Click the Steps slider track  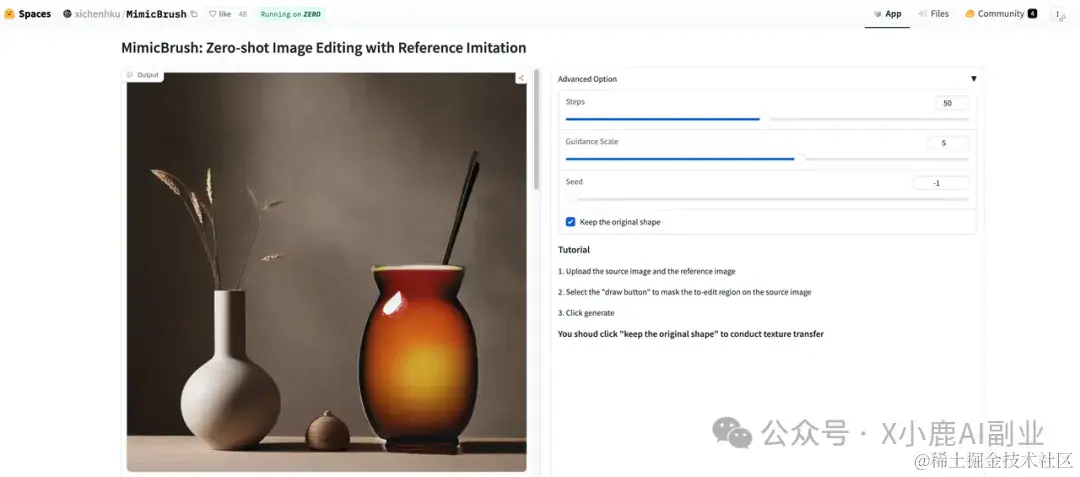(767, 119)
